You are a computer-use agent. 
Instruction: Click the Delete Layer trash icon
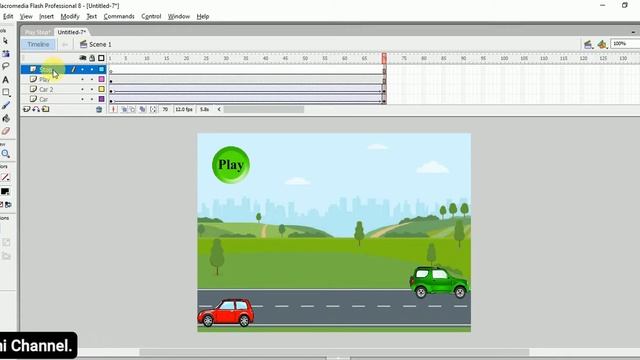click(99, 109)
